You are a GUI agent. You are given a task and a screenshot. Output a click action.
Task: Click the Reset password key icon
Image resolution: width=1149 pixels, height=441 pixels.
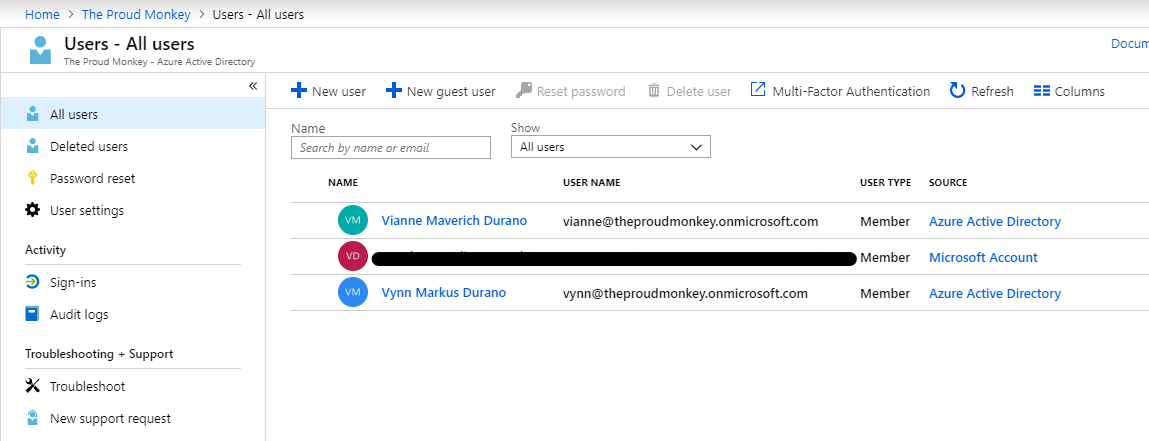click(x=523, y=90)
